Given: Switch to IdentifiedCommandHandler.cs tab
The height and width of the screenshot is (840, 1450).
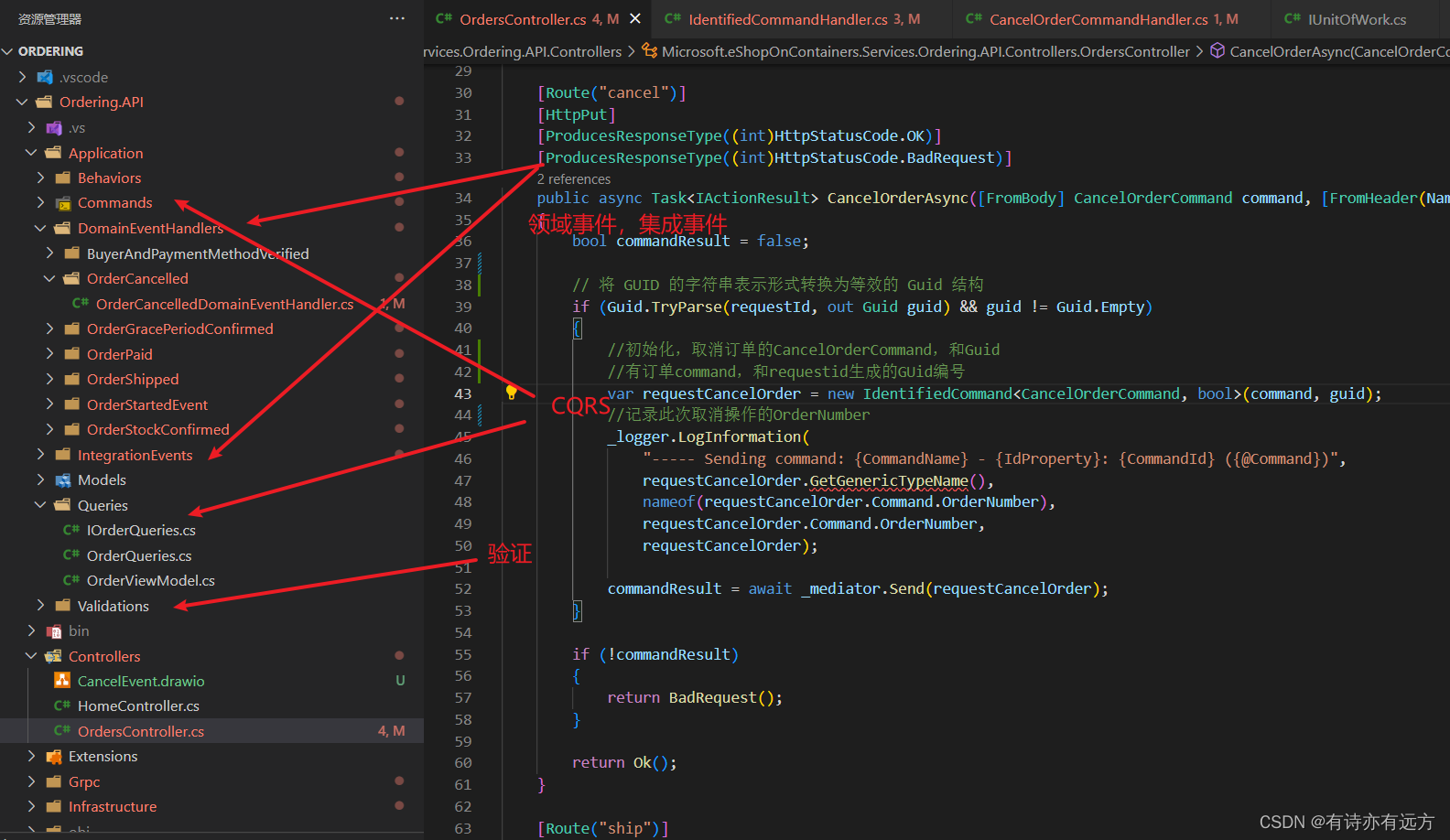Looking at the screenshot, I should (793, 19).
